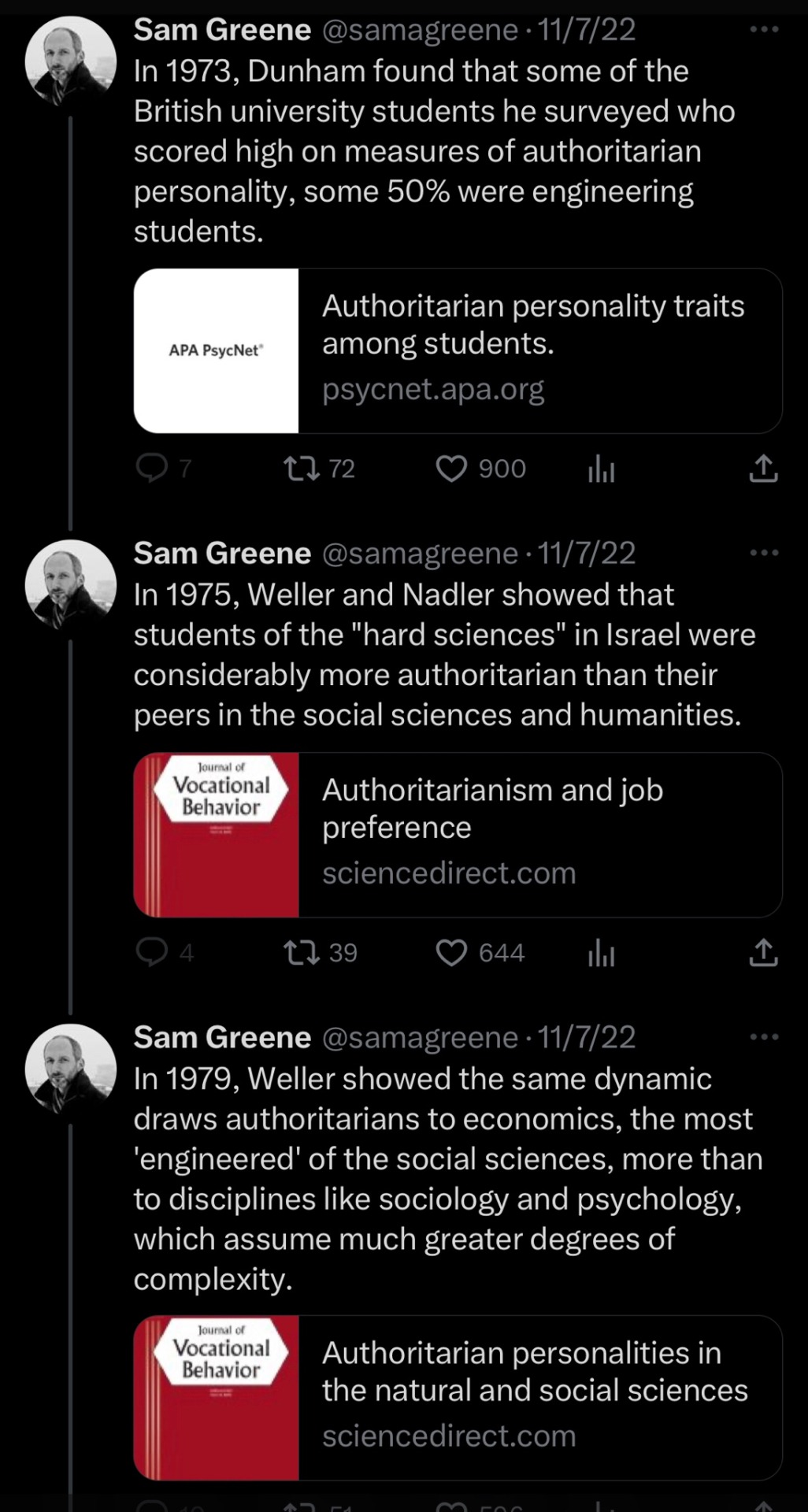
Task: View analytics for the 1975 Weller tweet
Action: point(601,953)
